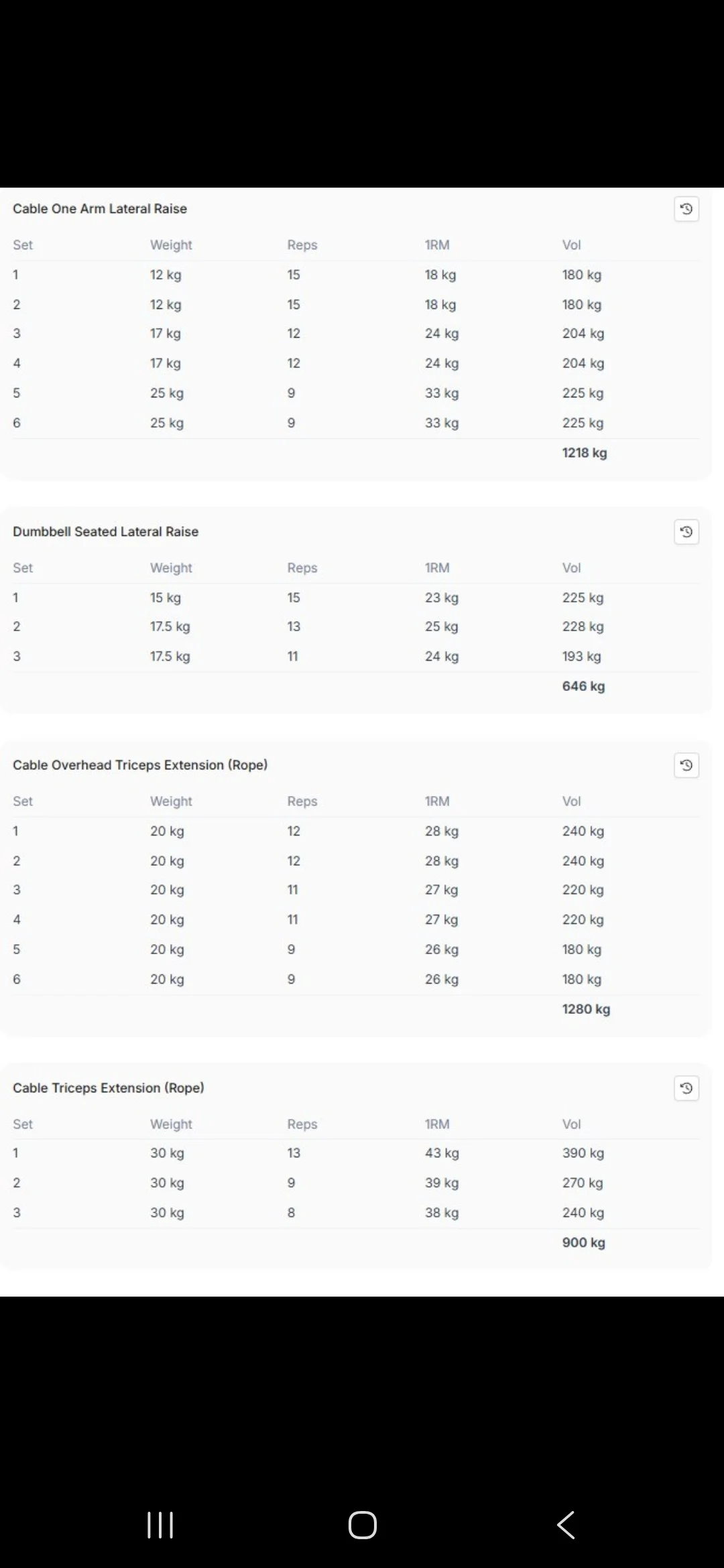The image size is (724, 1568).
Task: Select the 43 kg 1RM value
Action: click(x=442, y=1153)
